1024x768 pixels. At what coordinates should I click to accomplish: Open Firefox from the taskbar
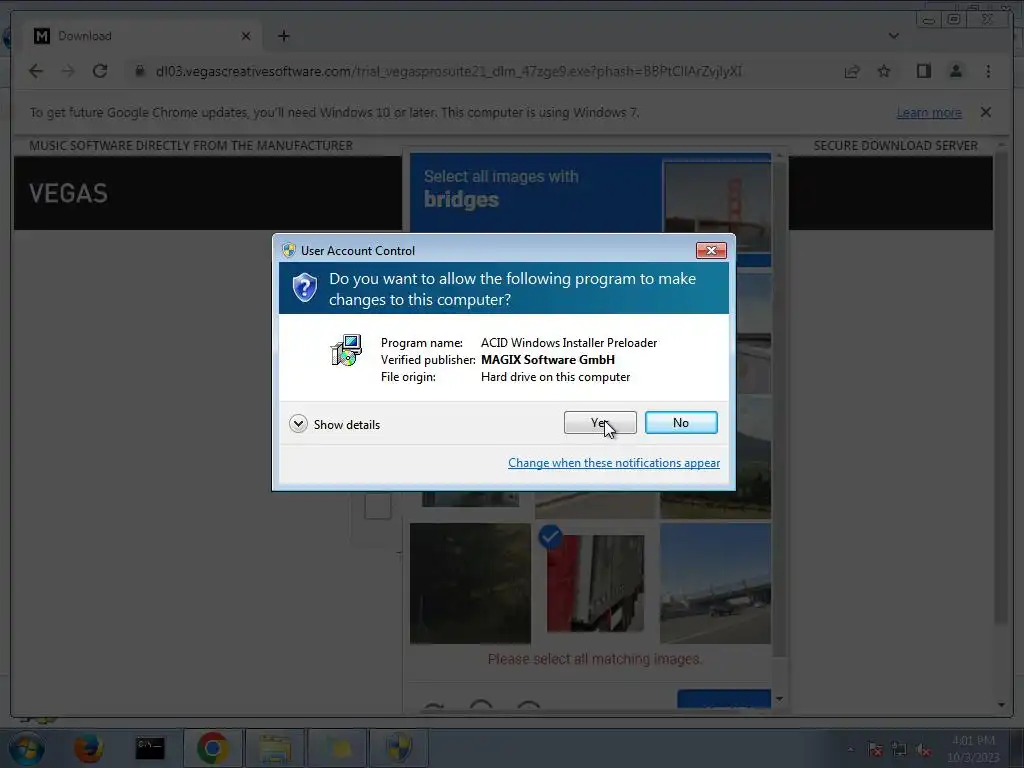click(x=88, y=748)
